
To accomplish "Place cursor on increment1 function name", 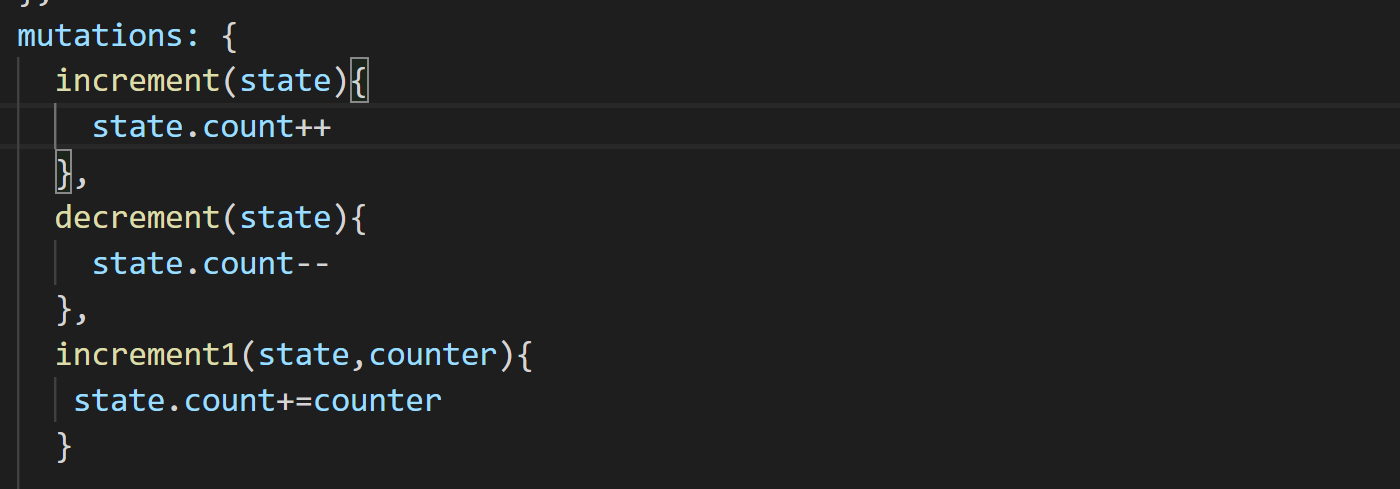I will (x=148, y=355).
